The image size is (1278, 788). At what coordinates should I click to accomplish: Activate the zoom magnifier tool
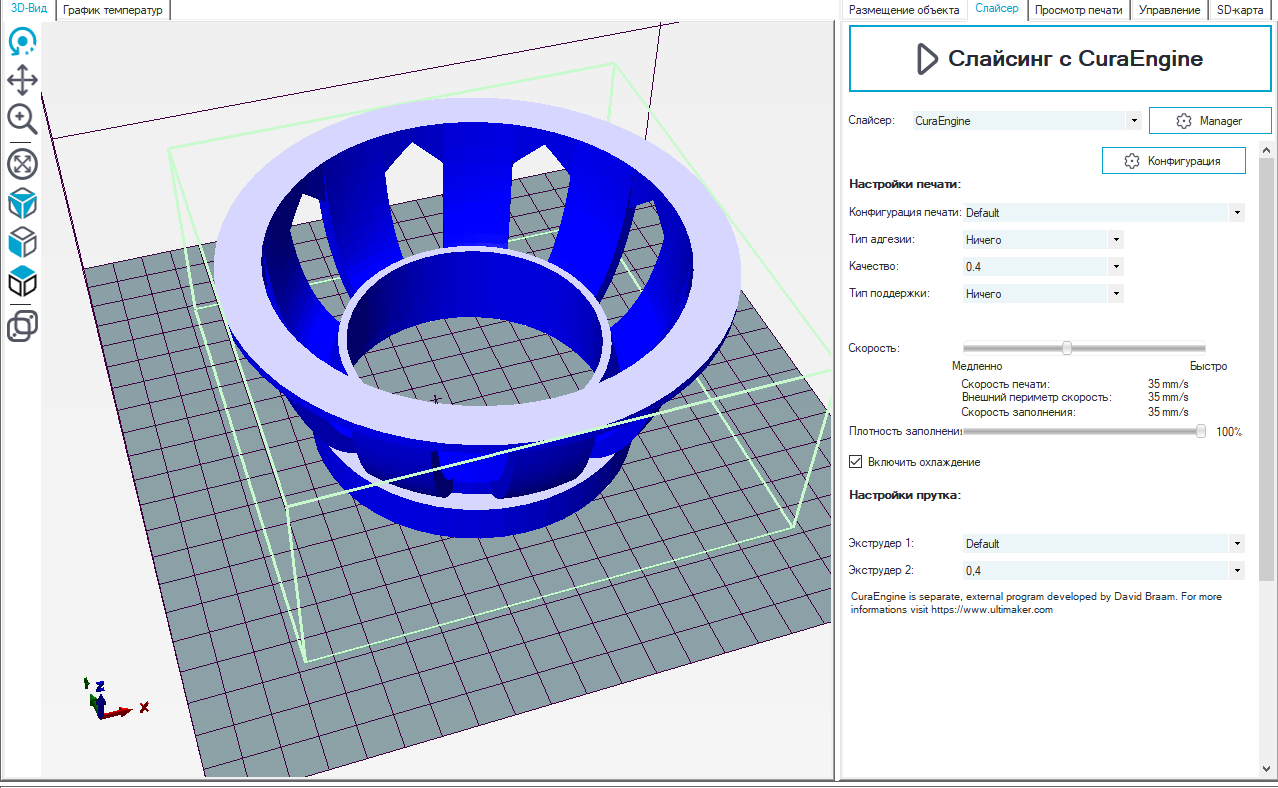click(22, 119)
